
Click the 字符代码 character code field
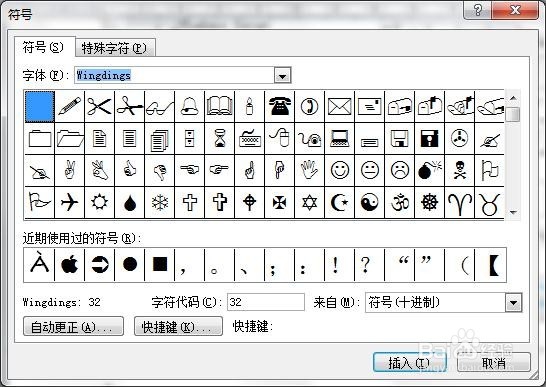click(x=266, y=302)
